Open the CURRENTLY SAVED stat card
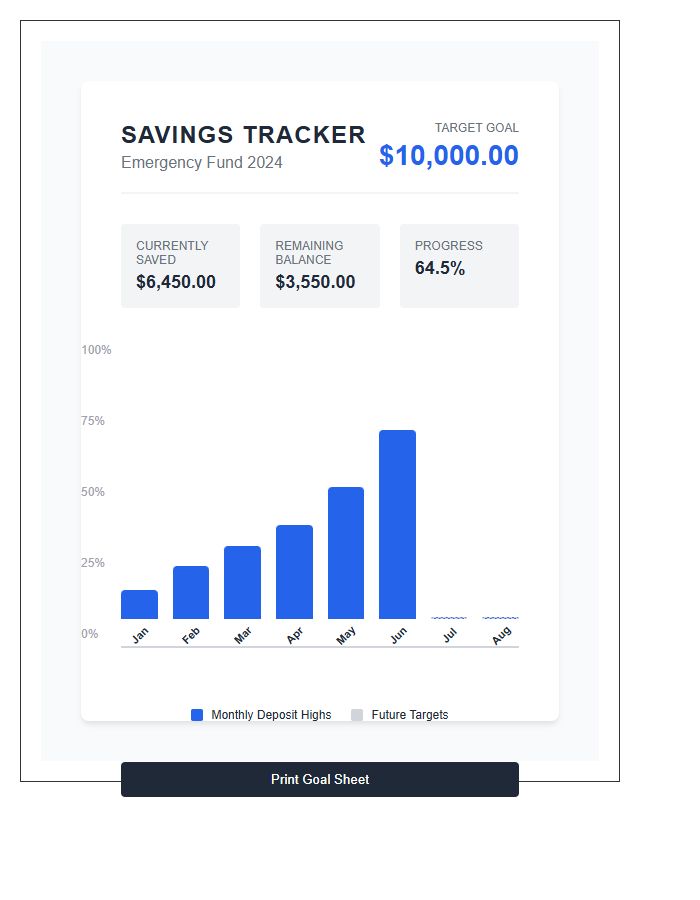The height and width of the screenshot is (900, 700). tap(180, 265)
